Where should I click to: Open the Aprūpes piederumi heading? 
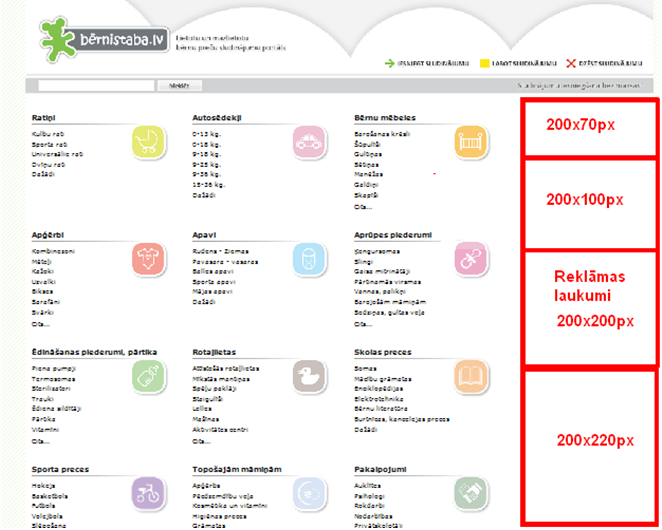tap(393, 235)
